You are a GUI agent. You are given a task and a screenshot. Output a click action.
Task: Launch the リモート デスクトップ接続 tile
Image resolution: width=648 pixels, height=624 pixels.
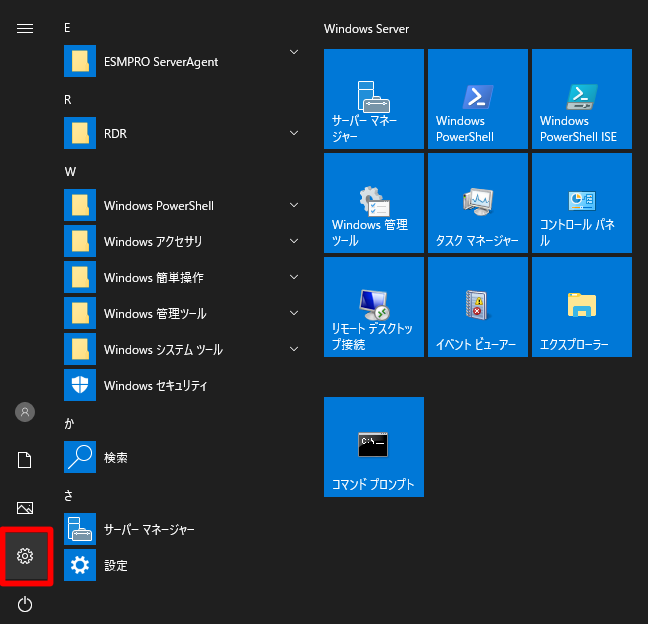tap(374, 307)
